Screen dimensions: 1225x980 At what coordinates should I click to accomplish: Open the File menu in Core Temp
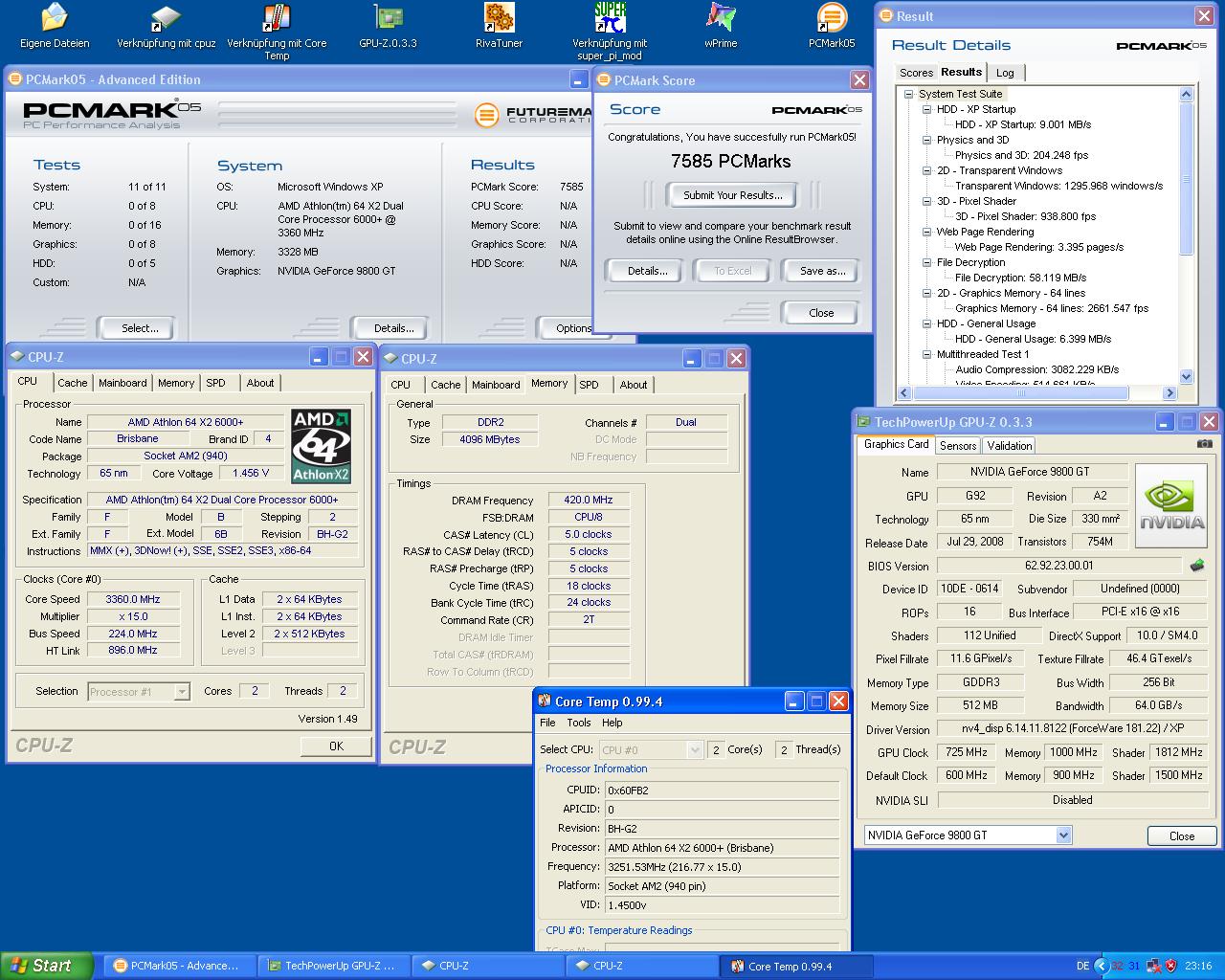click(547, 723)
